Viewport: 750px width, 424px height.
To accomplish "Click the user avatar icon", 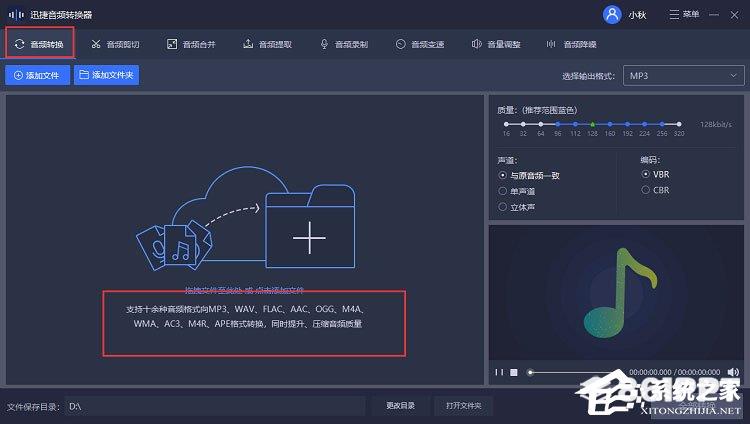I will tap(612, 14).
